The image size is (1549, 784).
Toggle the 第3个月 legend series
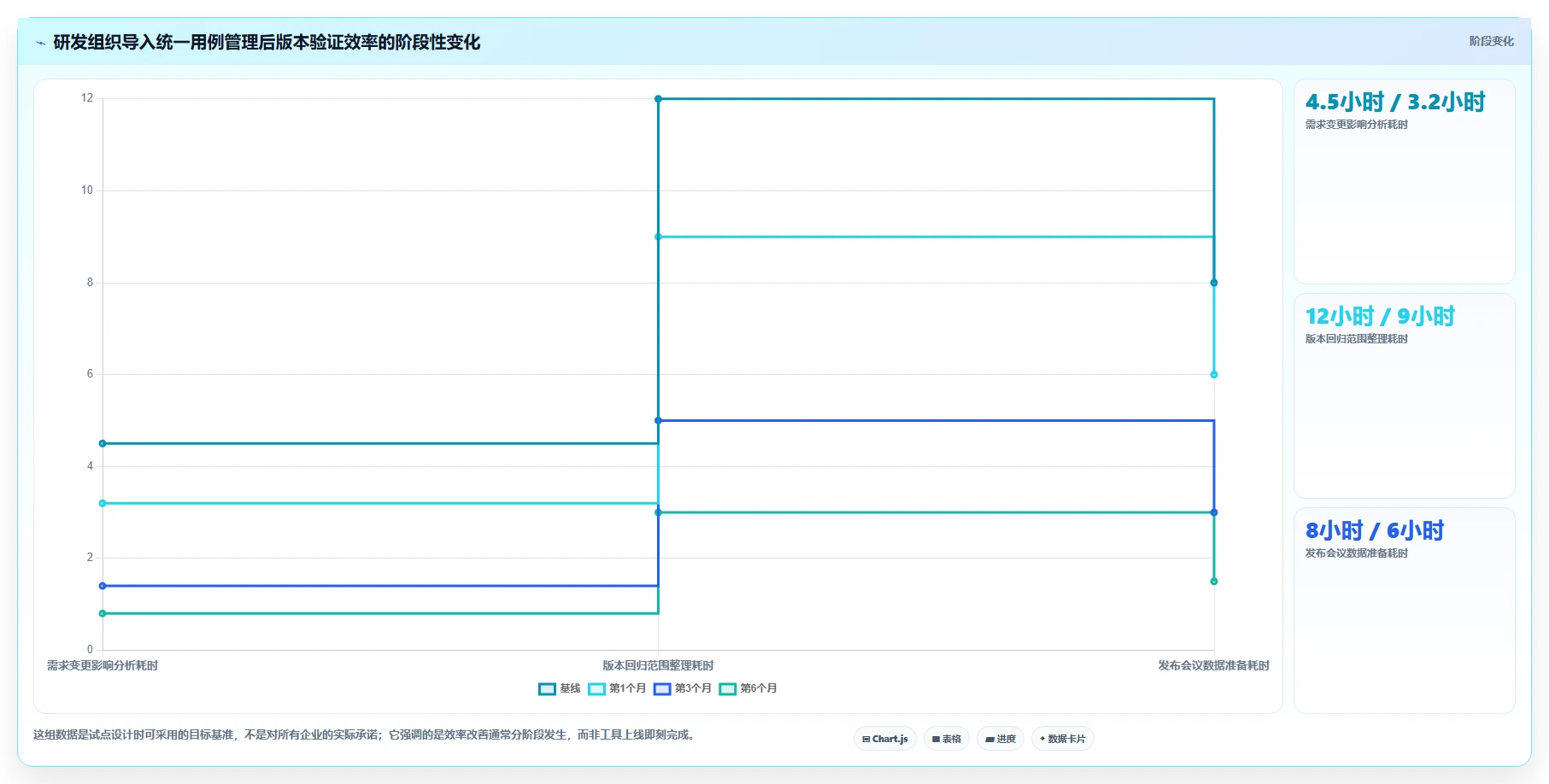click(683, 688)
